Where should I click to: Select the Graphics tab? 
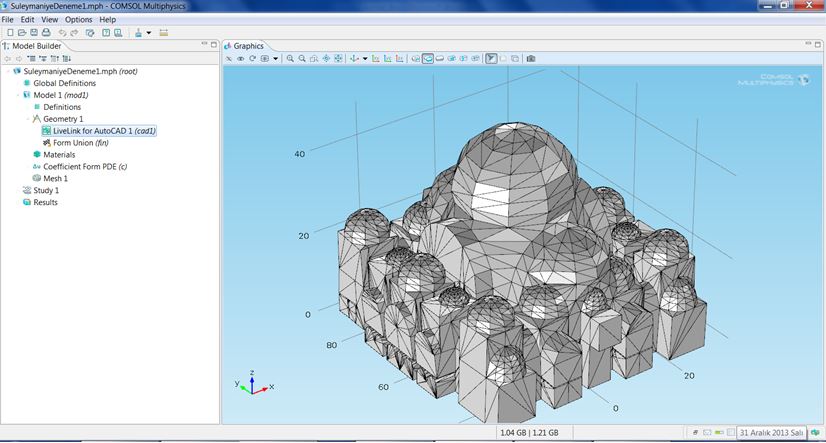244,46
